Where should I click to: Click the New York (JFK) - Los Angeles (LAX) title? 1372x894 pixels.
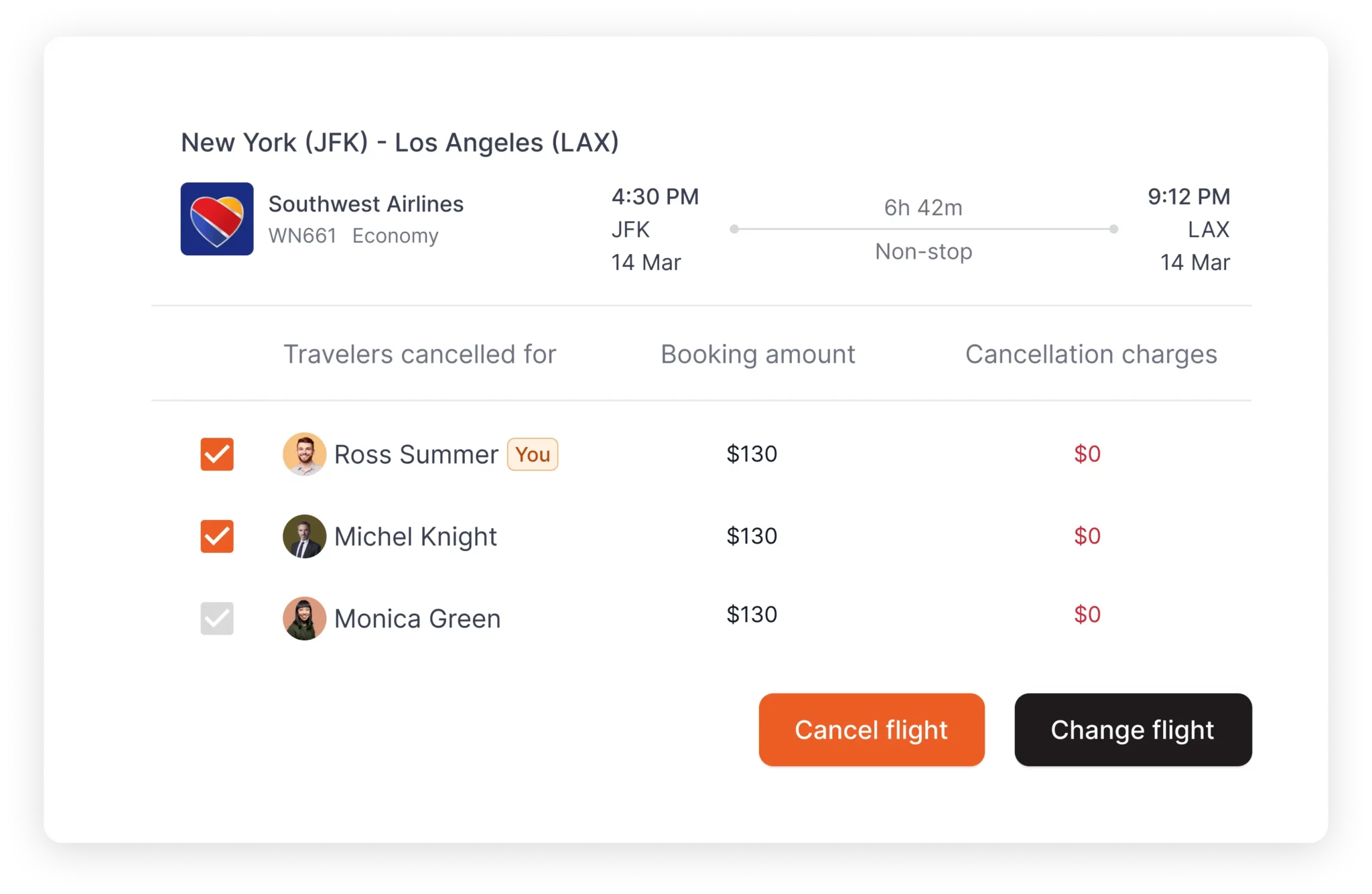[399, 141]
